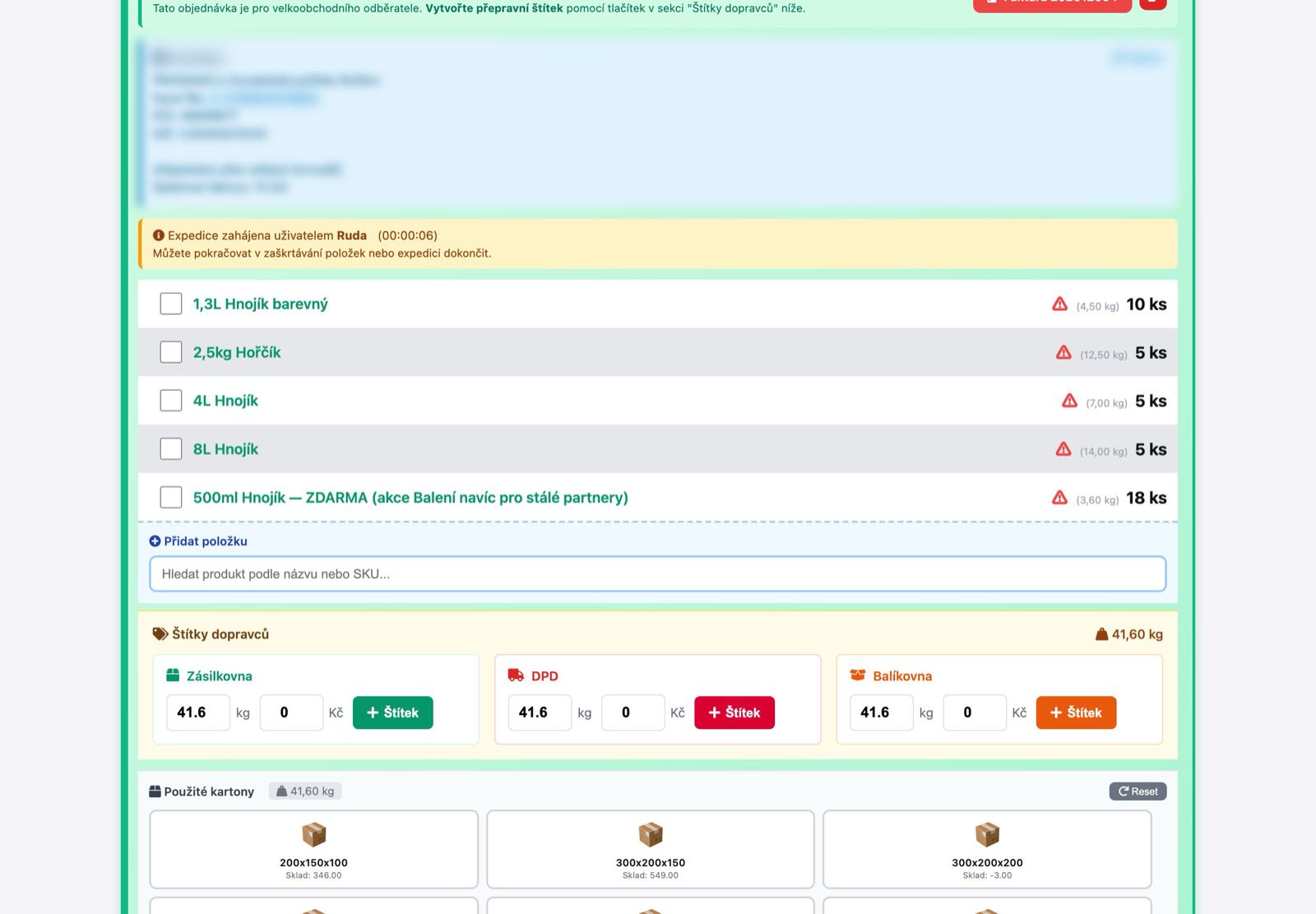1316x914 pixels.
Task: Click the info icon before Expedice zahájena
Action: (159, 235)
